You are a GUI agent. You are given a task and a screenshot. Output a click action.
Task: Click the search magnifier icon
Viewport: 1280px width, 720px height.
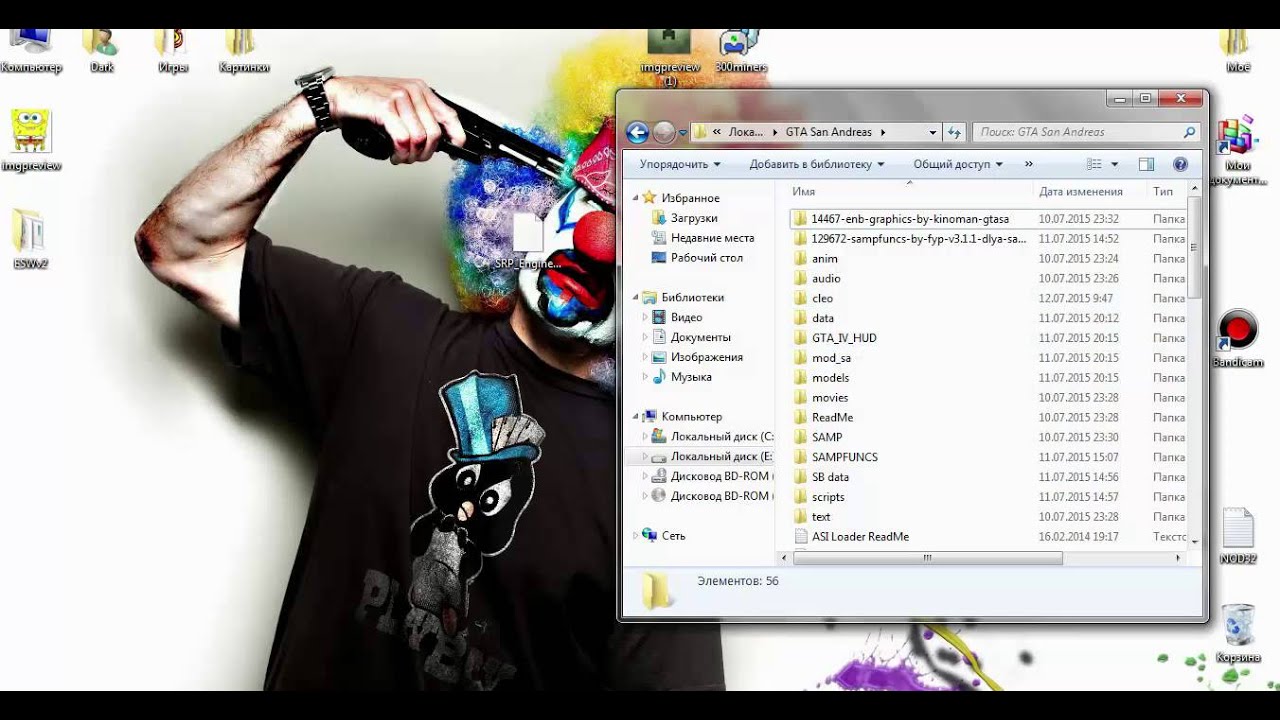tap(1189, 132)
